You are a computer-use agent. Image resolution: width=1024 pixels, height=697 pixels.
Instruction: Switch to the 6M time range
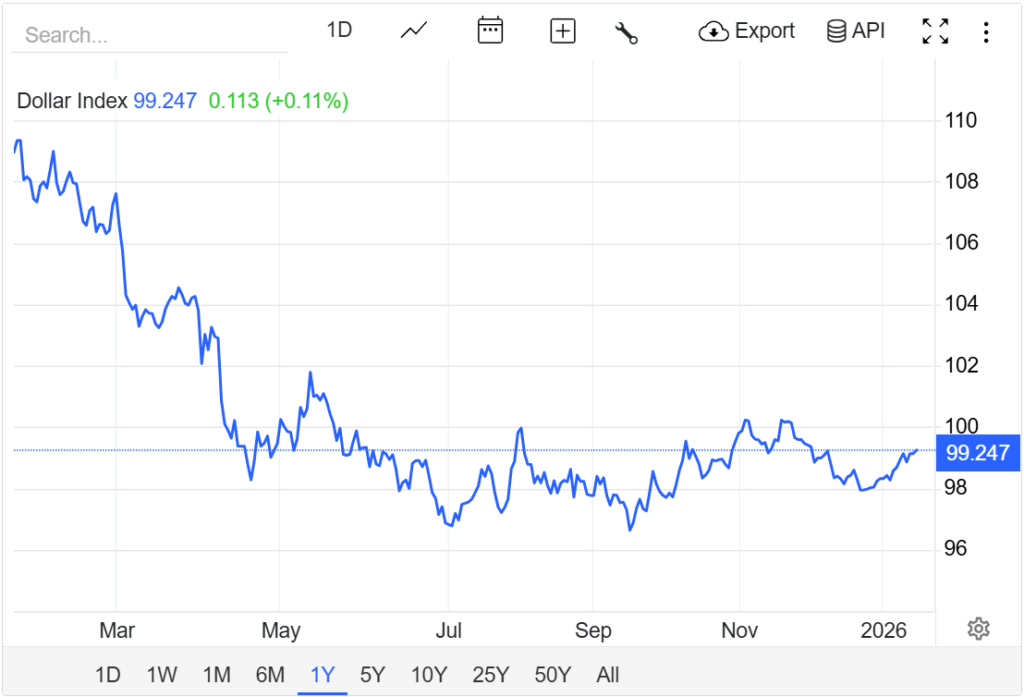(270, 674)
